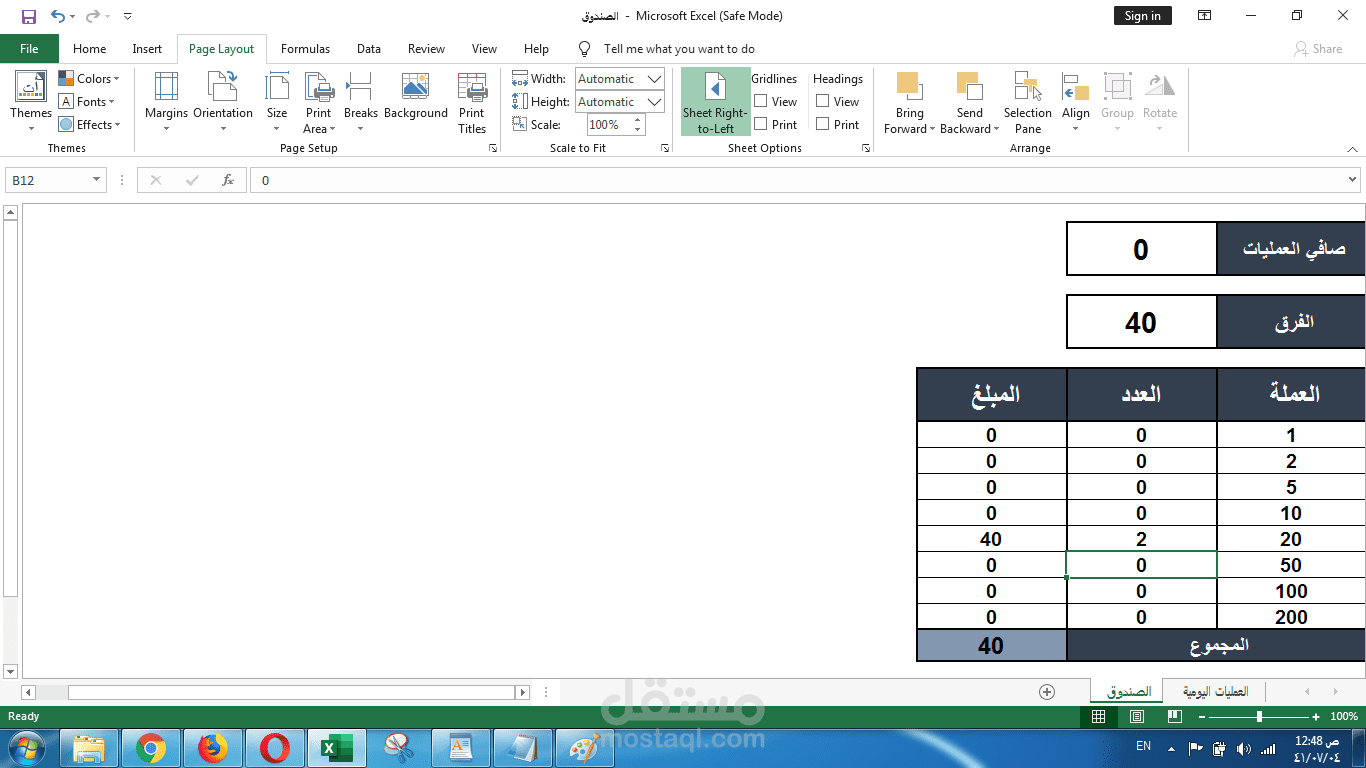Click the zoom slider handle

coord(1259,717)
